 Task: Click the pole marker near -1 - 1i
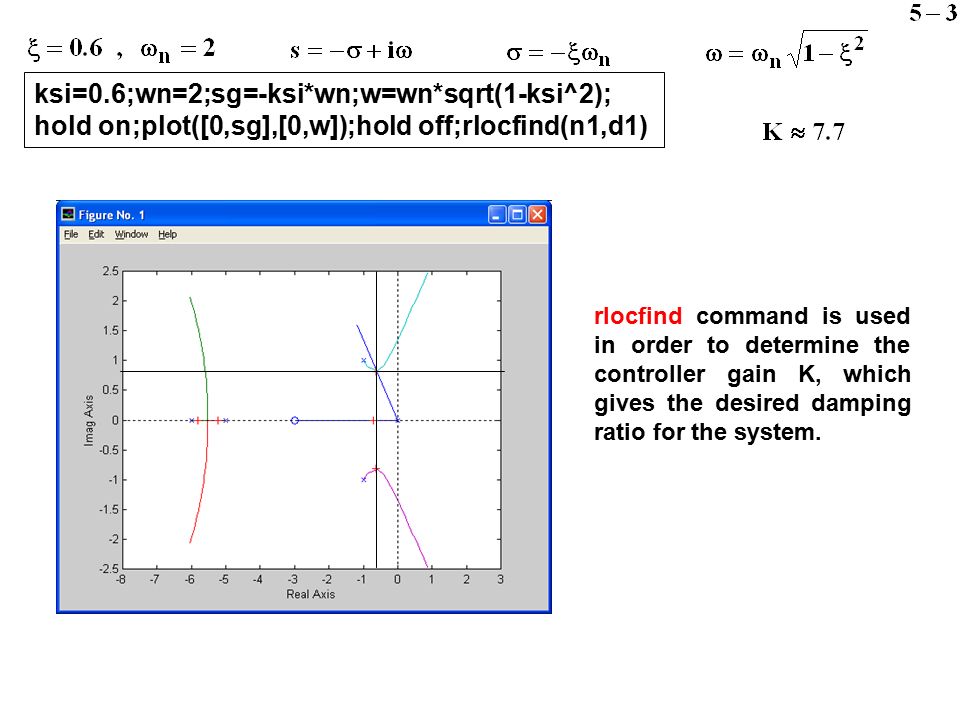click(364, 479)
